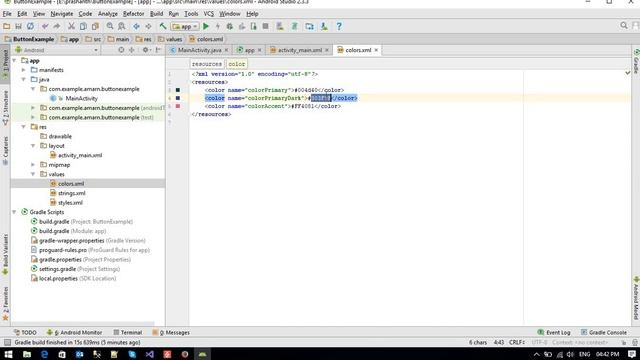Open the Build menu
Screen dimensions: 640x360
(156, 14)
